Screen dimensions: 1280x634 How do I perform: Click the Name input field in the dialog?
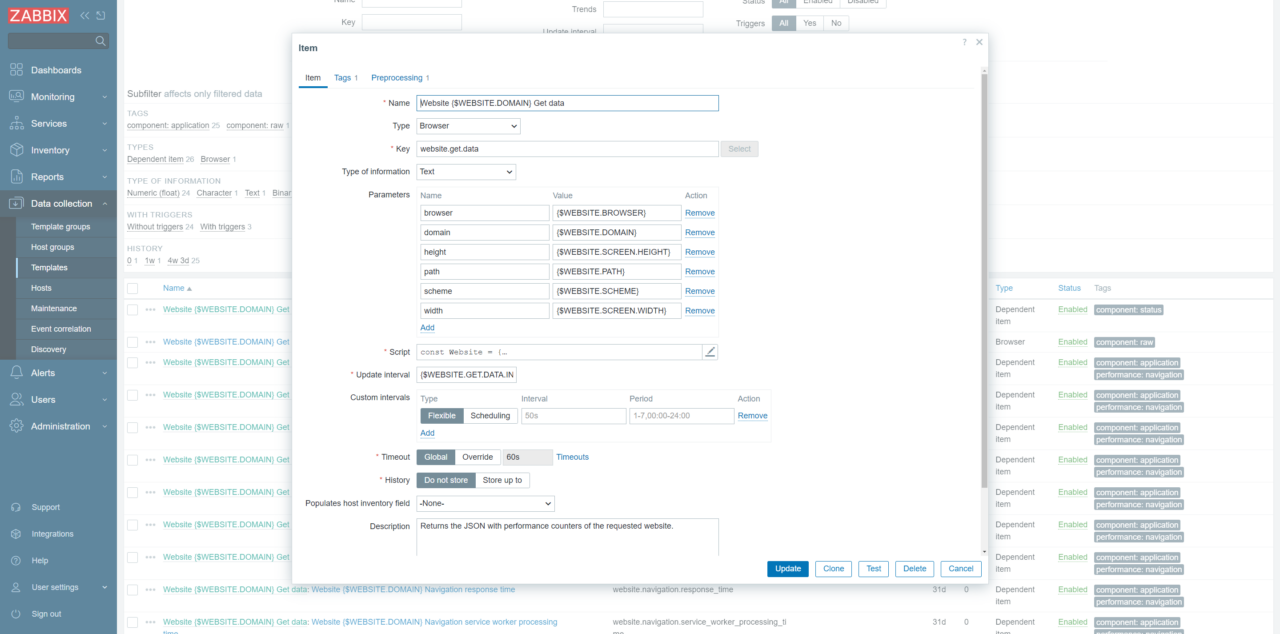567,103
